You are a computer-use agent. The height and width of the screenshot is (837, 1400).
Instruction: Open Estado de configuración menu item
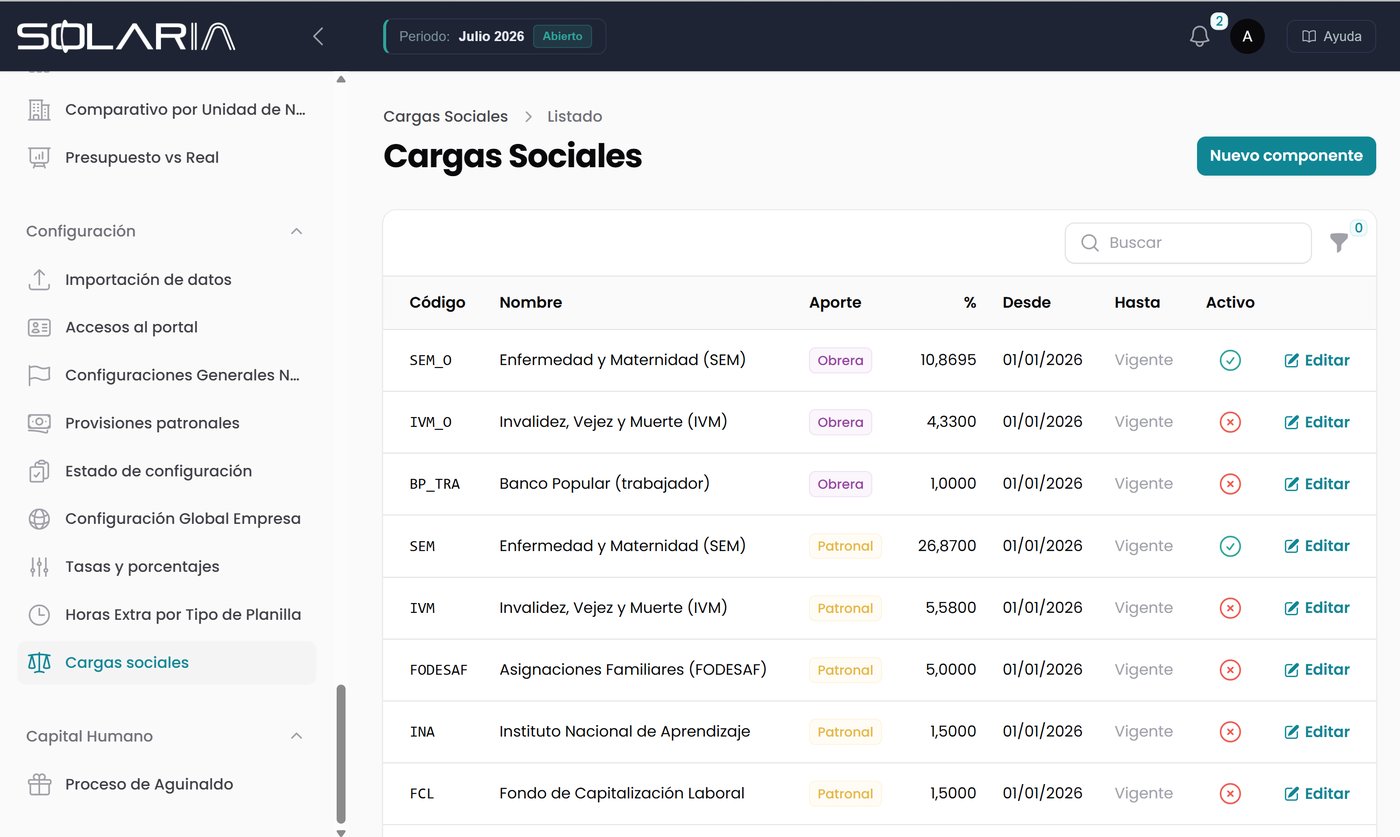point(167,471)
